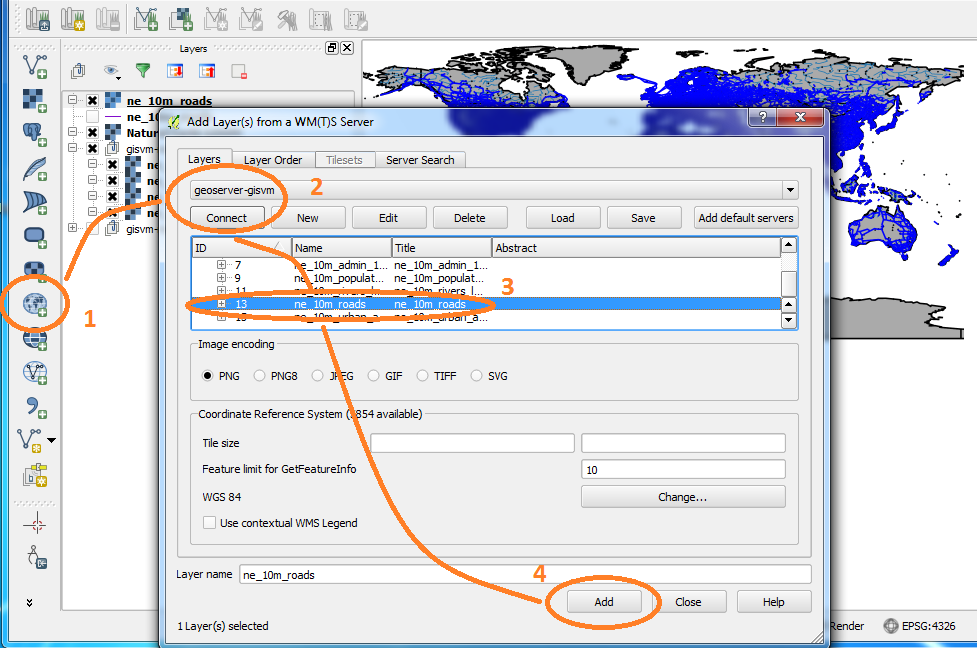Sort by the Title column header
The height and width of the screenshot is (648, 977).
coord(442,248)
